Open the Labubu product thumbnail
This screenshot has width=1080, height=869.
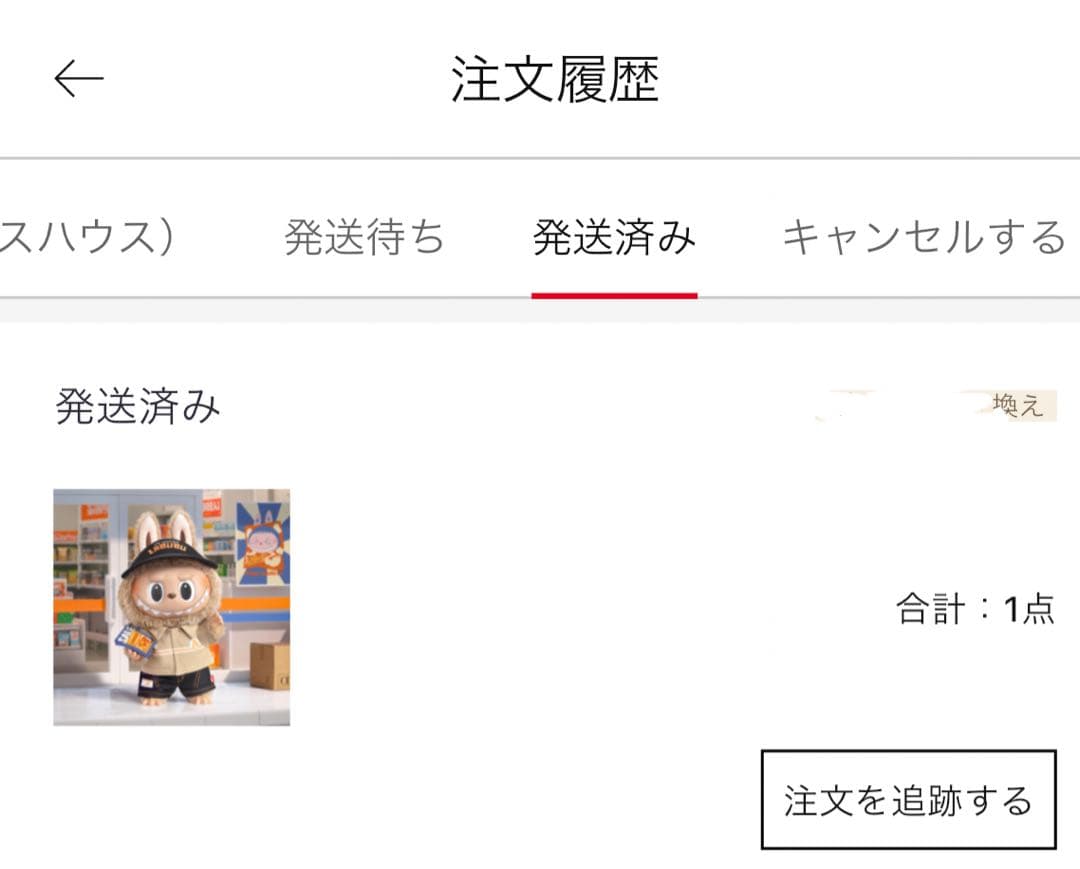[172, 607]
